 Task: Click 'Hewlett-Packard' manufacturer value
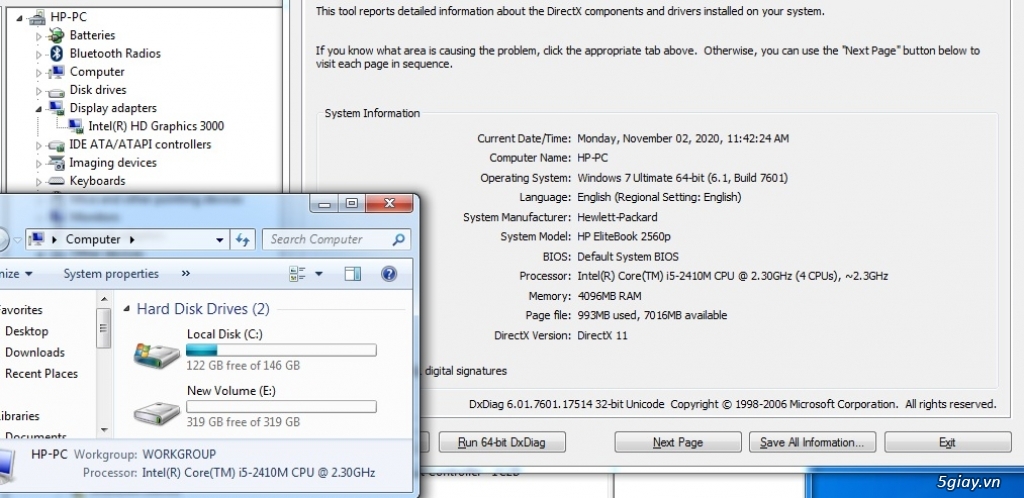click(x=617, y=217)
